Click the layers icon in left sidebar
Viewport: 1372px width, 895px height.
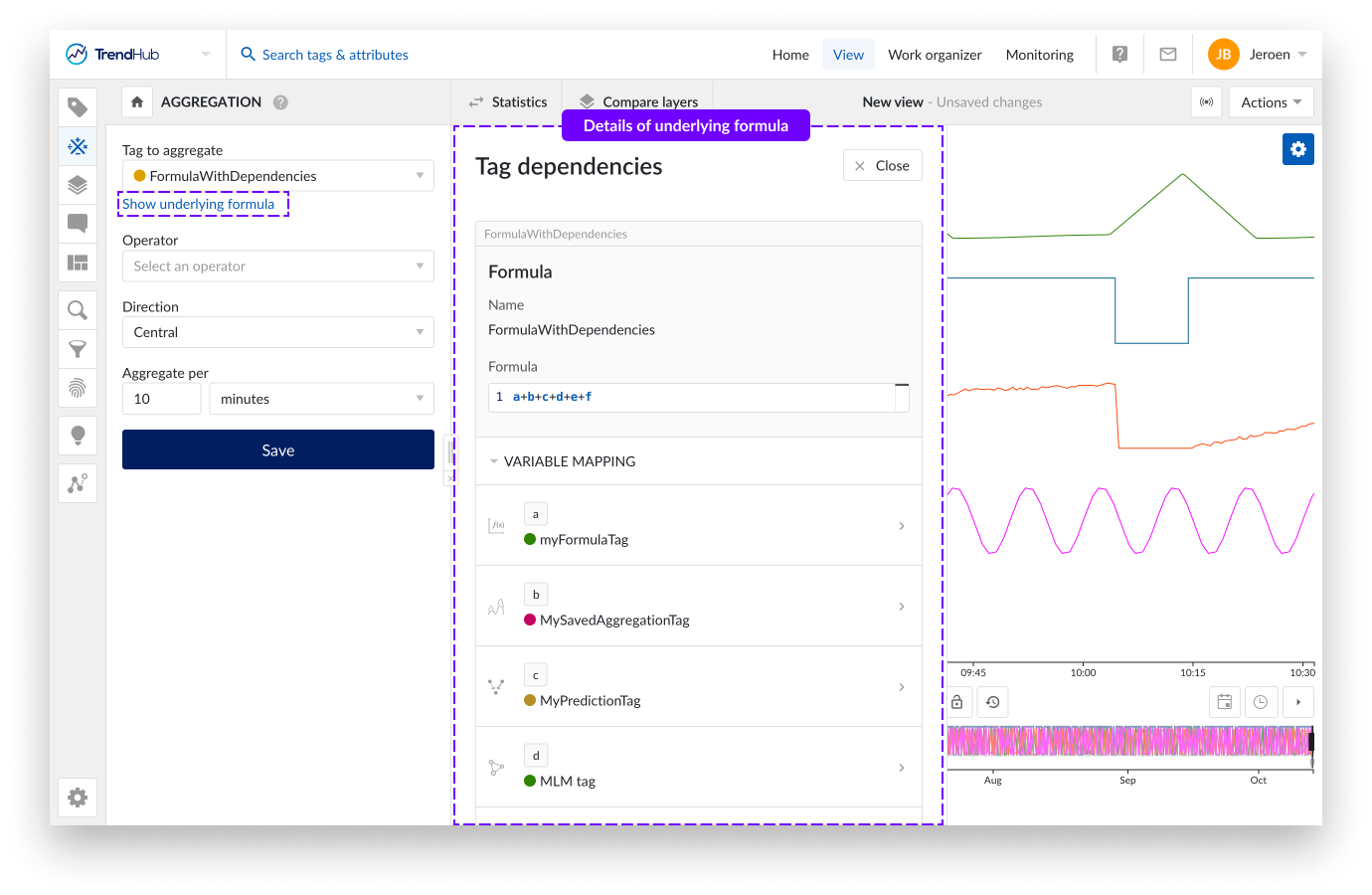[x=78, y=185]
